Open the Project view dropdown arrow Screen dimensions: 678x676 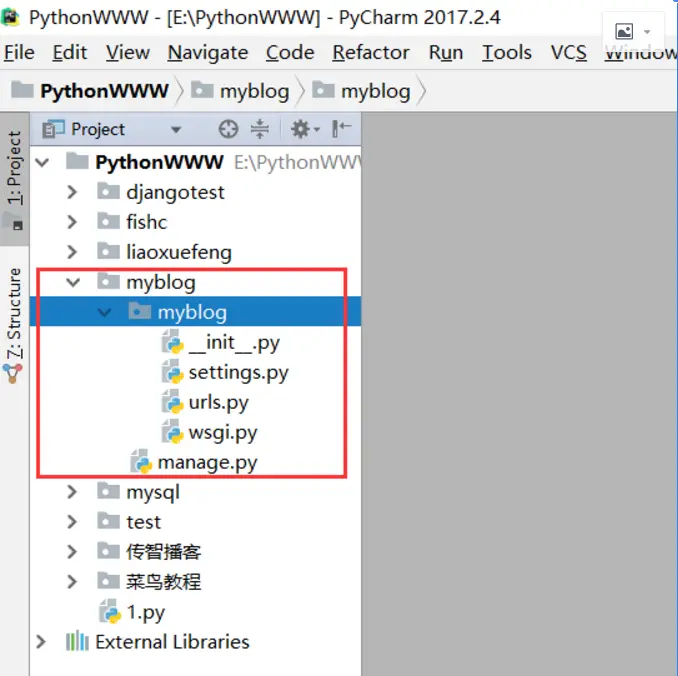[176, 130]
